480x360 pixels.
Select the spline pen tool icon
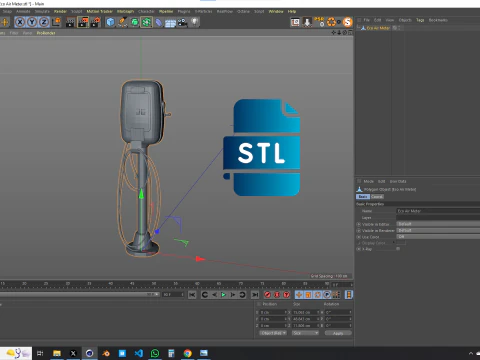[122, 22]
